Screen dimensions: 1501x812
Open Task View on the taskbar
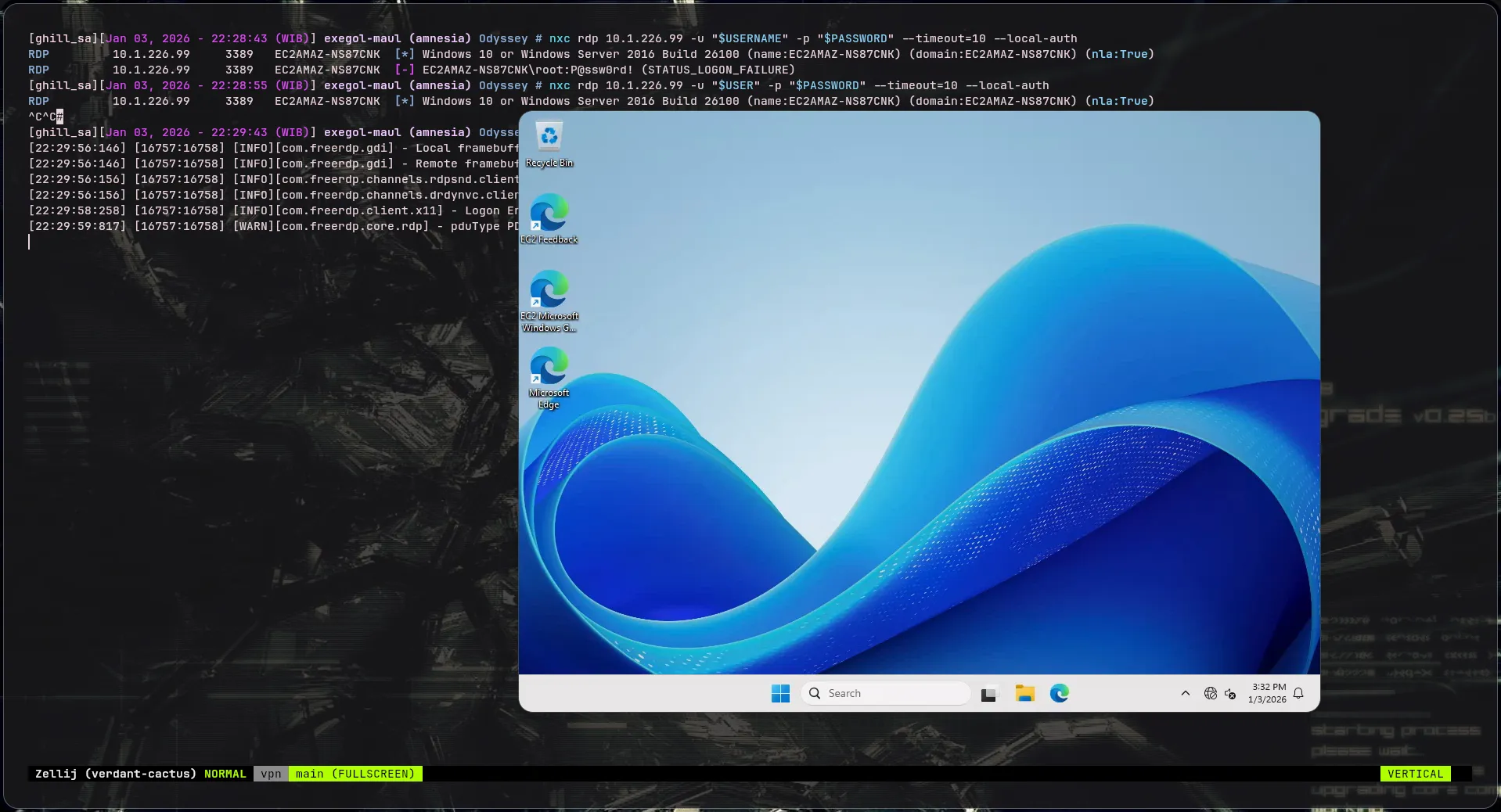click(989, 694)
